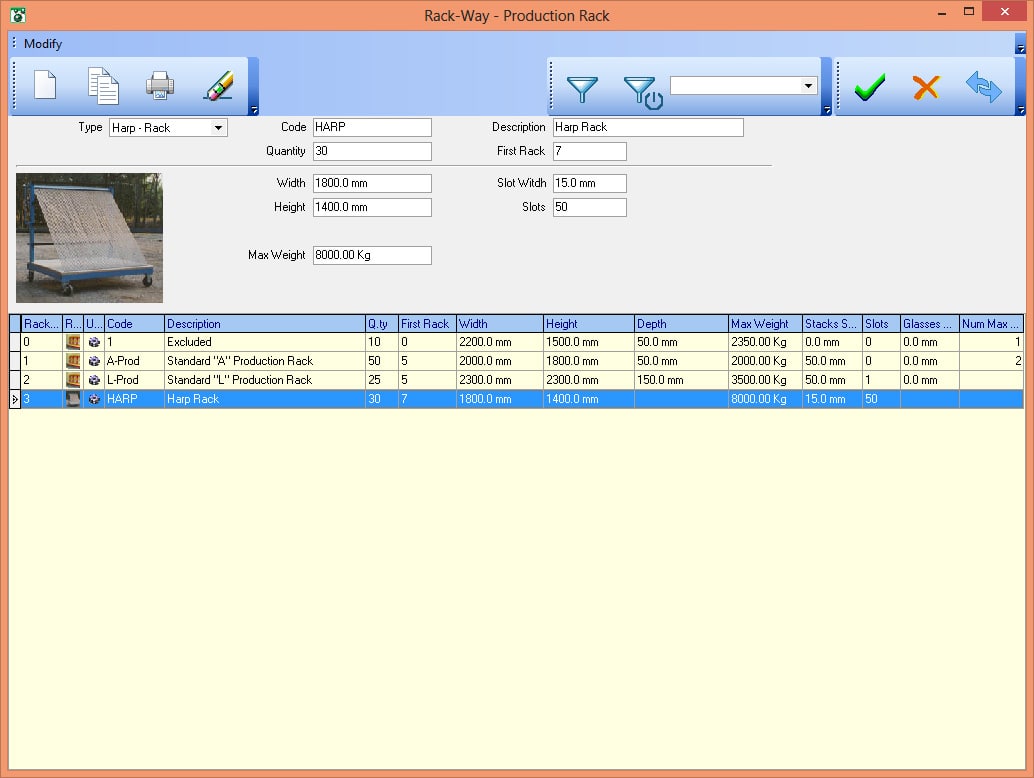Click the Description field with Harp Rack
Viewport: 1034px width, 778px height.
(648, 127)
